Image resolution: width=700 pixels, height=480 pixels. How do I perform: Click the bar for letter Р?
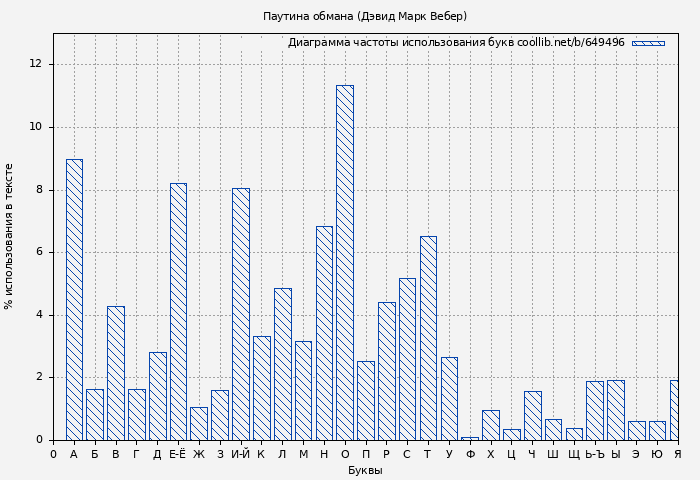click(x=386, y=371)
